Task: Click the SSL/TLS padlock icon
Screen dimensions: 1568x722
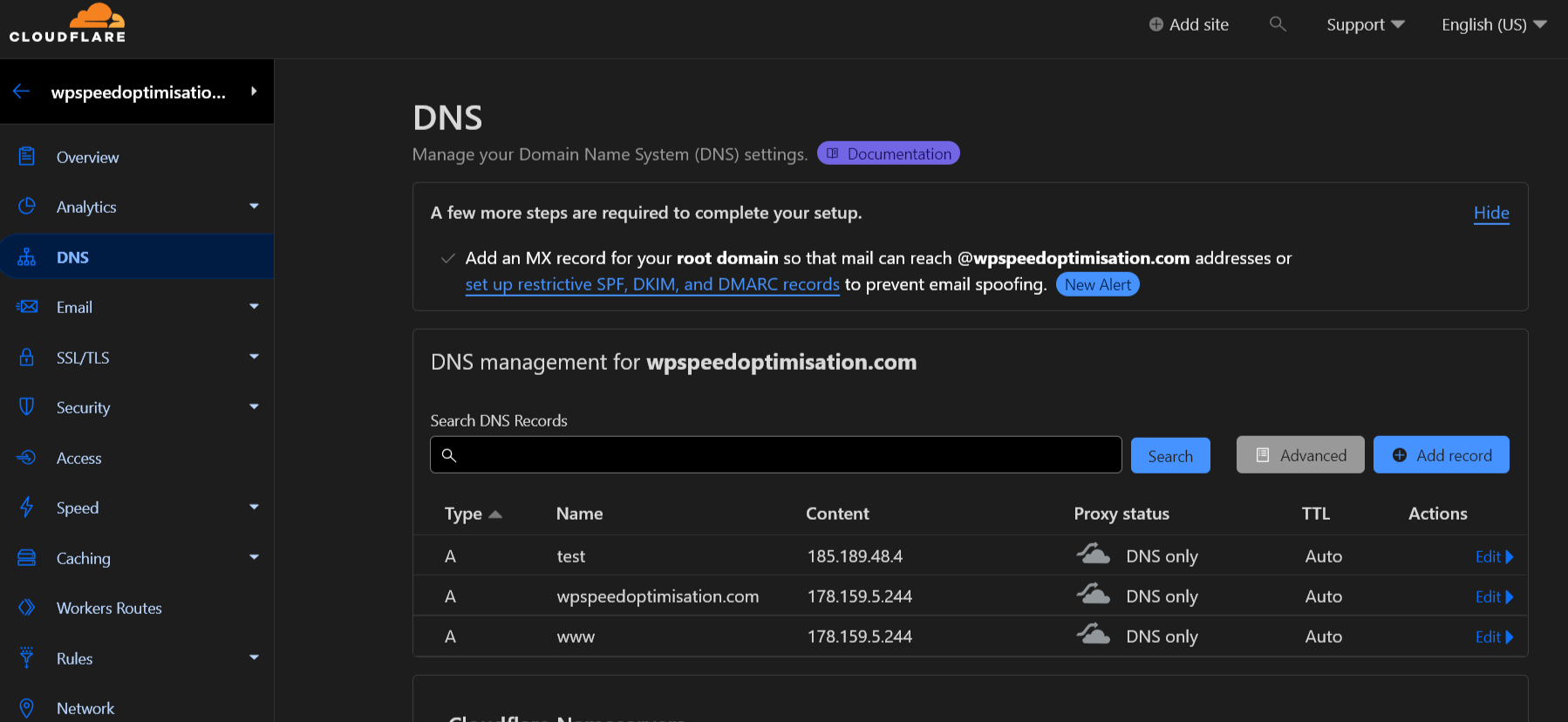Action: point(27,357)
